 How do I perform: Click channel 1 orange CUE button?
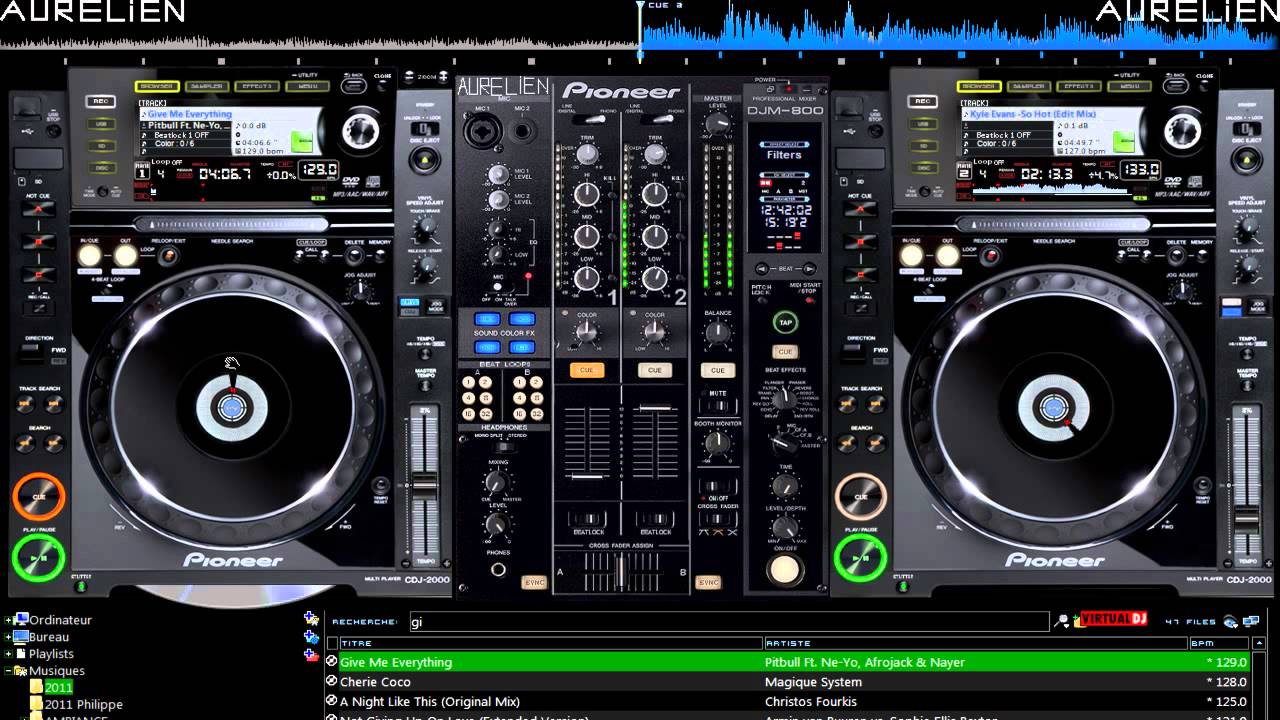click(x=587, y=370)
